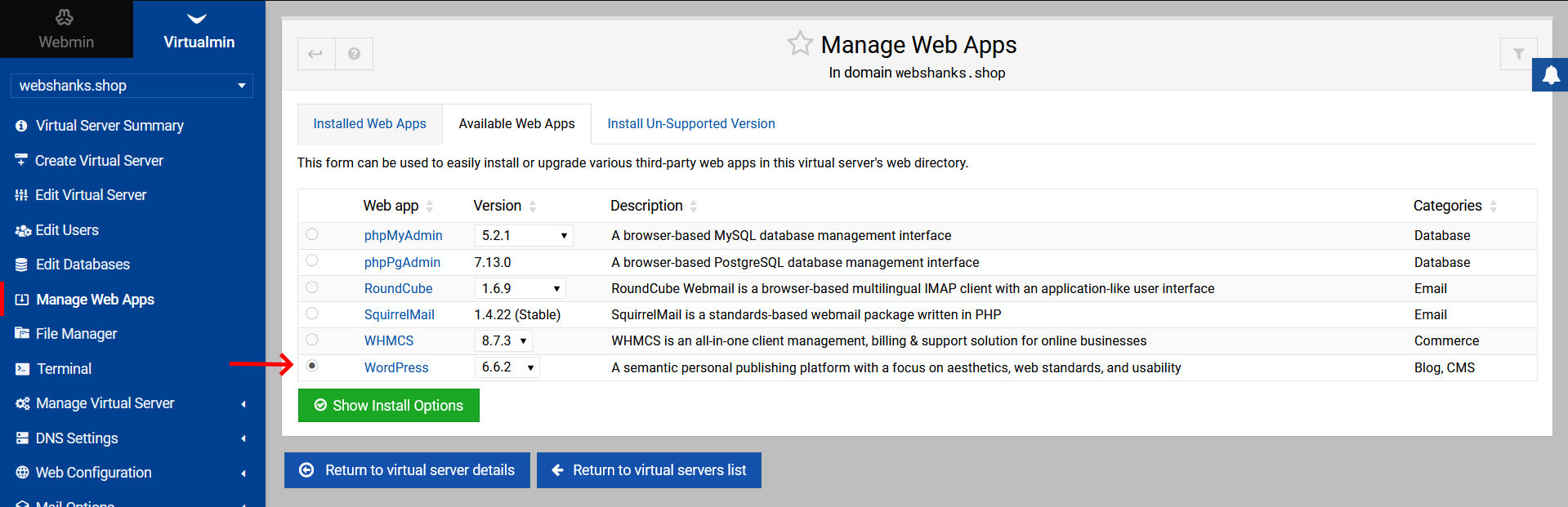Sort by Description column arrows
This screenshot has width=1568, height=507.
coord(694,207)
